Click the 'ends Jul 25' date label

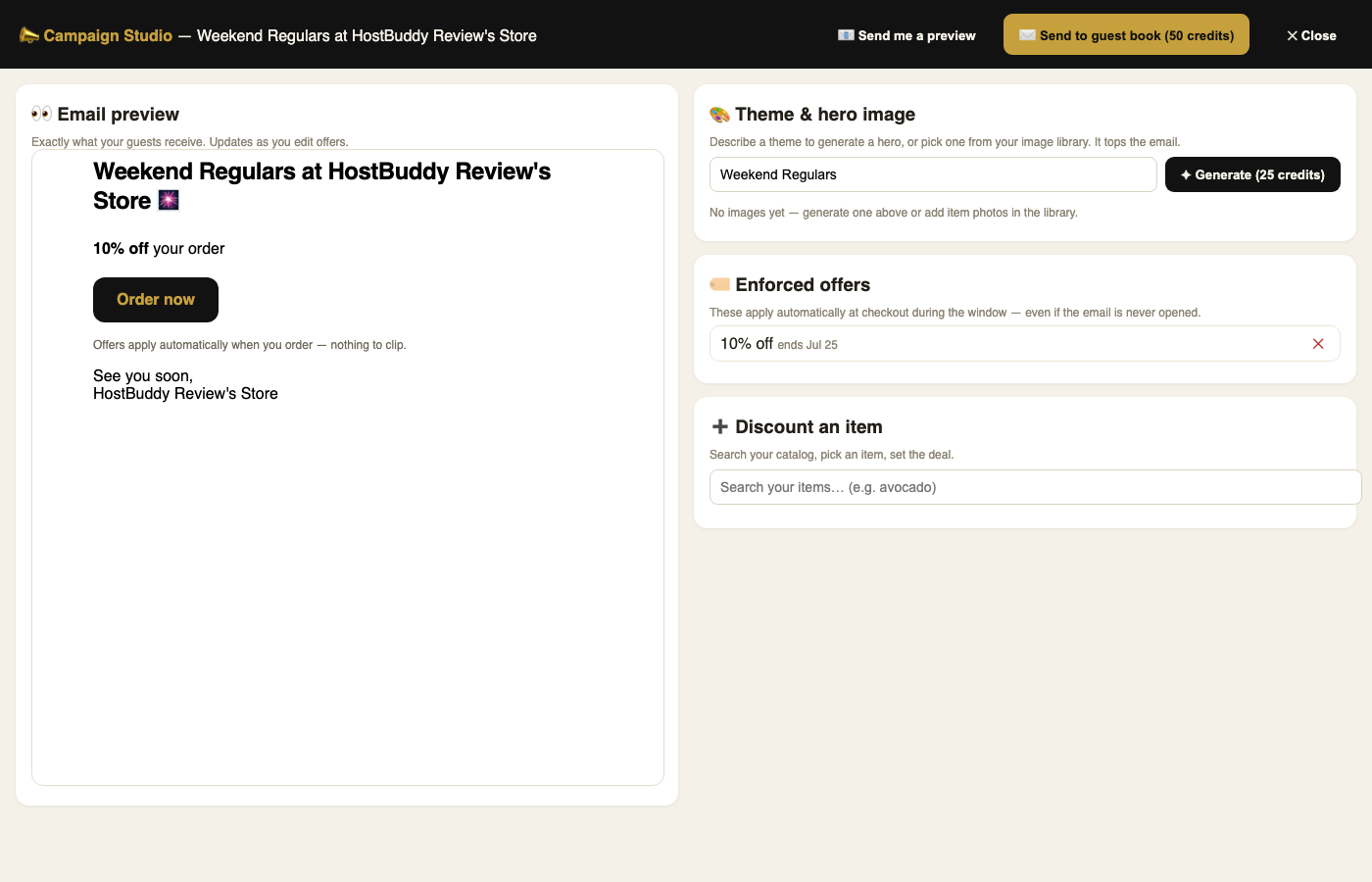click(808, 345)
